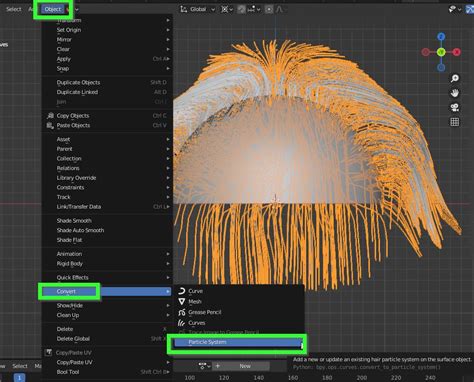Click the plus icon on the New button
474x382 pixels.
click(x=218, y=366)
